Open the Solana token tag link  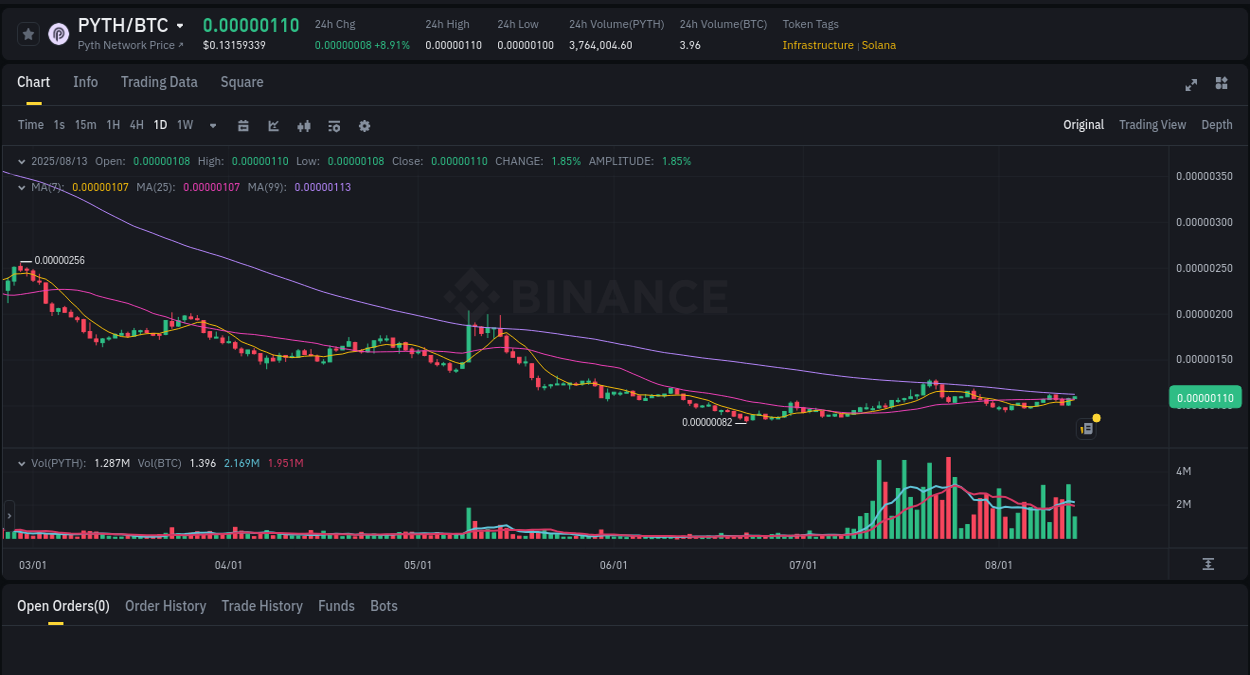(878, 45)
